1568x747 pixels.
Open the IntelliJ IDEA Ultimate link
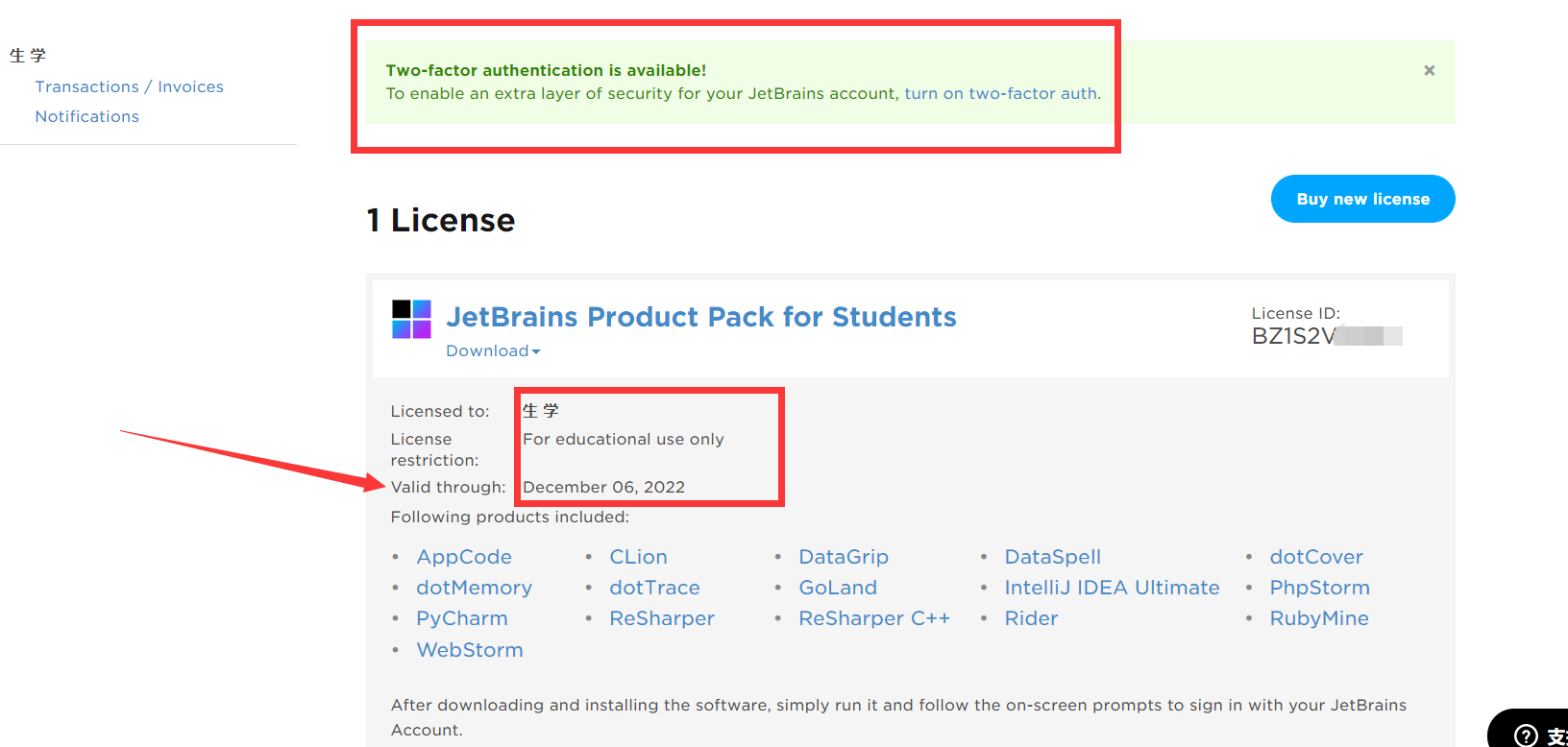[1112, 588]
